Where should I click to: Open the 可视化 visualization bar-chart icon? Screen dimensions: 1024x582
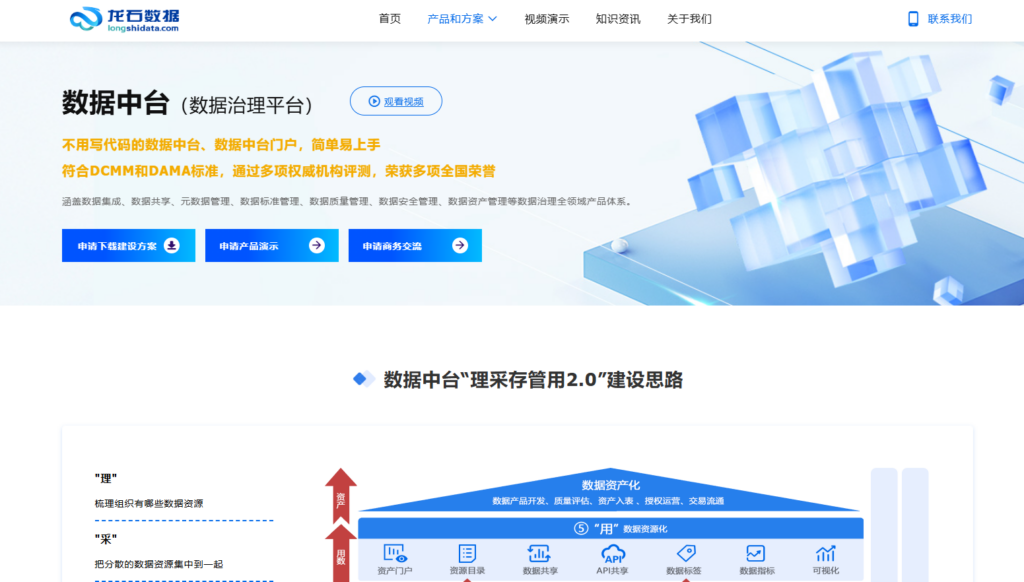pyautogui.click(x=826, y=552)
